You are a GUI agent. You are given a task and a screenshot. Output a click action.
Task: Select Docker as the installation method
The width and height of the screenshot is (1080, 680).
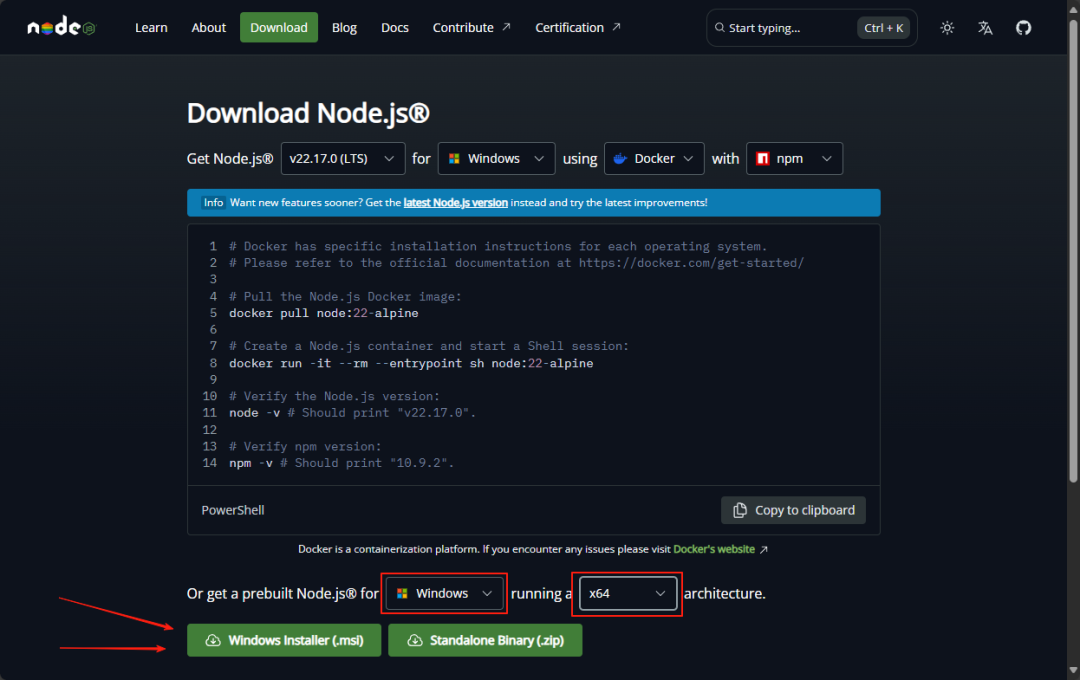[654, 158]
